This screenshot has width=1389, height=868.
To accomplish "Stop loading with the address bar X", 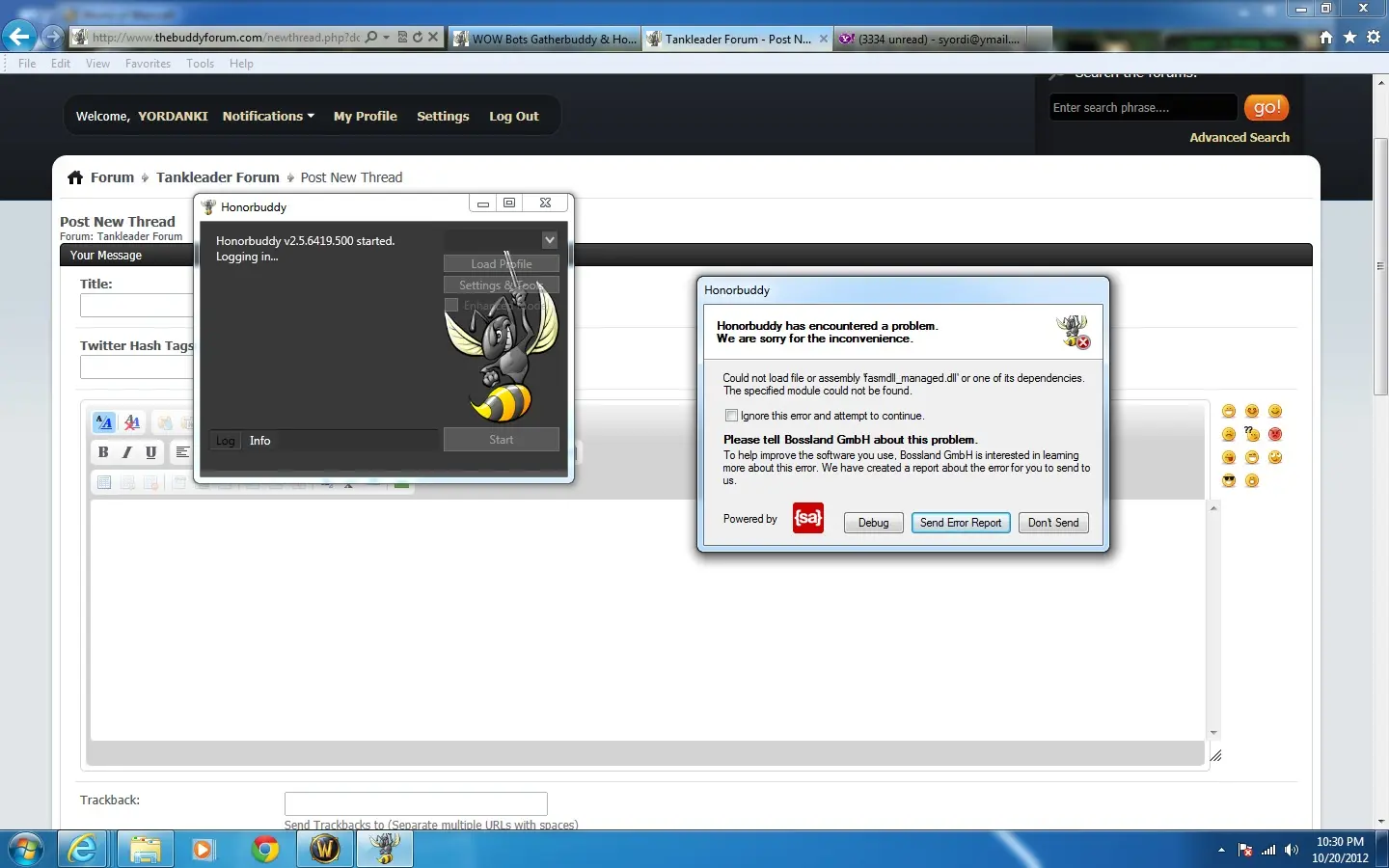I will coord(433,38).
